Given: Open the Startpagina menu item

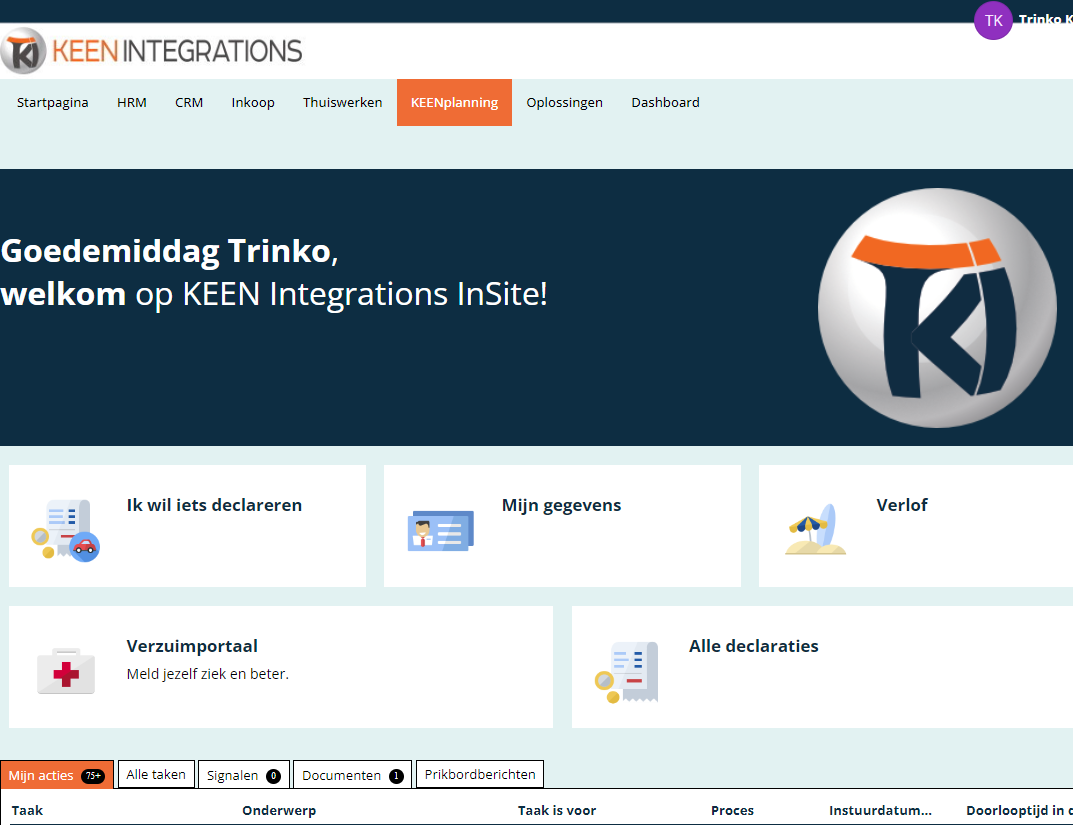Looking at the screenshot, I should 53,103.
